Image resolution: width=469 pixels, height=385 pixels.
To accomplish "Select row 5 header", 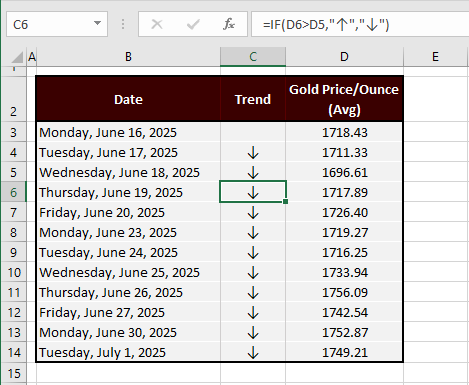I will (13, 172).
